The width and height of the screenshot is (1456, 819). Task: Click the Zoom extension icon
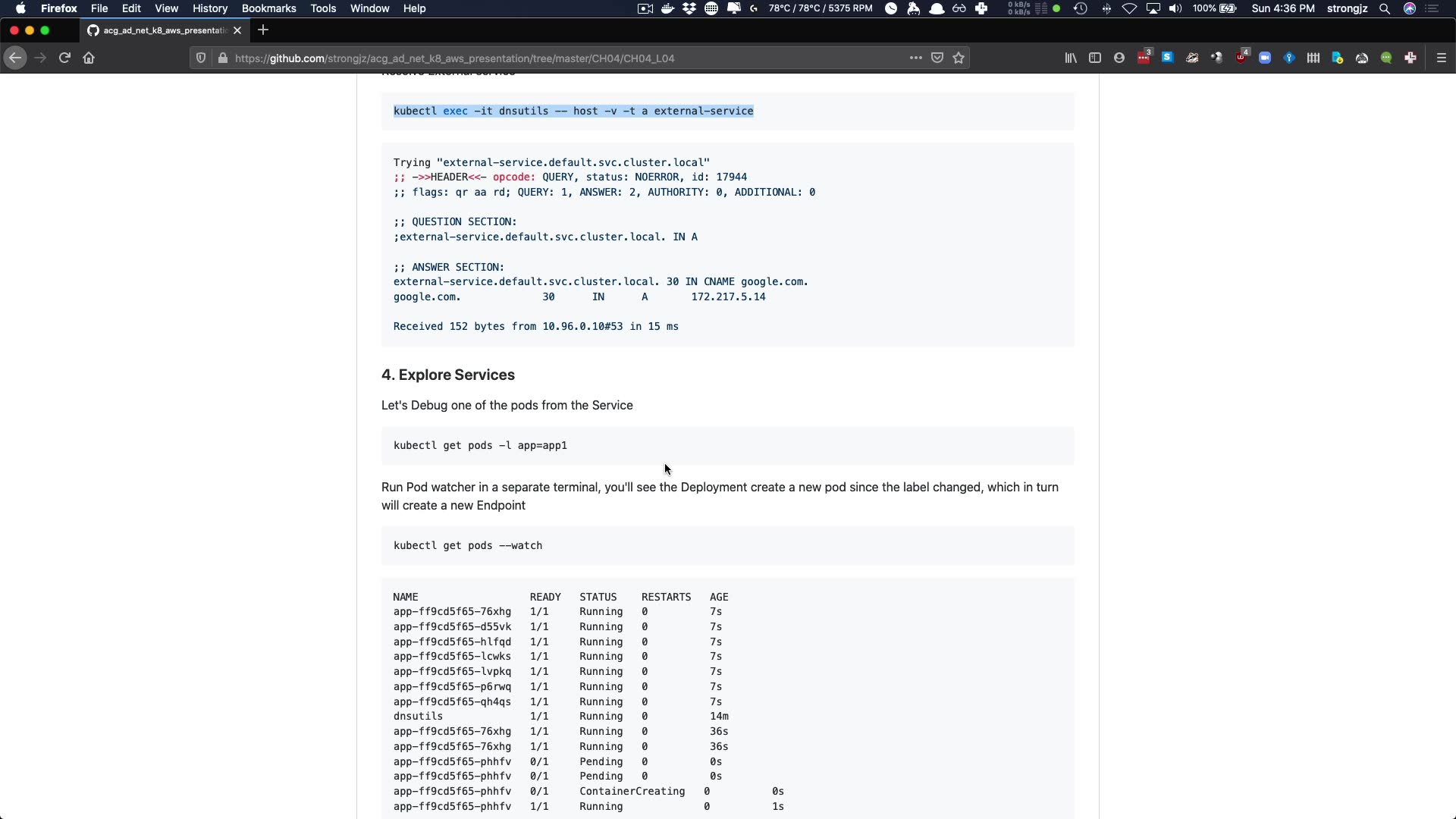(x=1265, y=58)
